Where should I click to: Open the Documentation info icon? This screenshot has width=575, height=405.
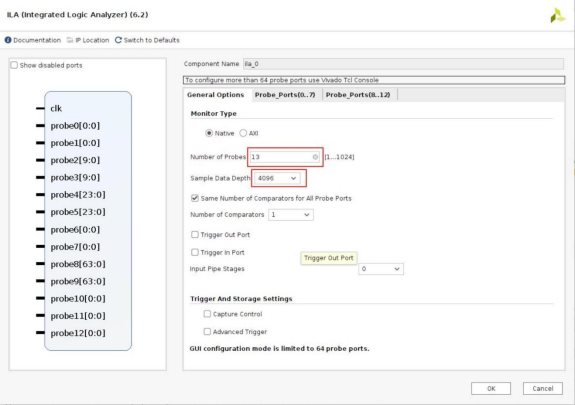[8, 40]
